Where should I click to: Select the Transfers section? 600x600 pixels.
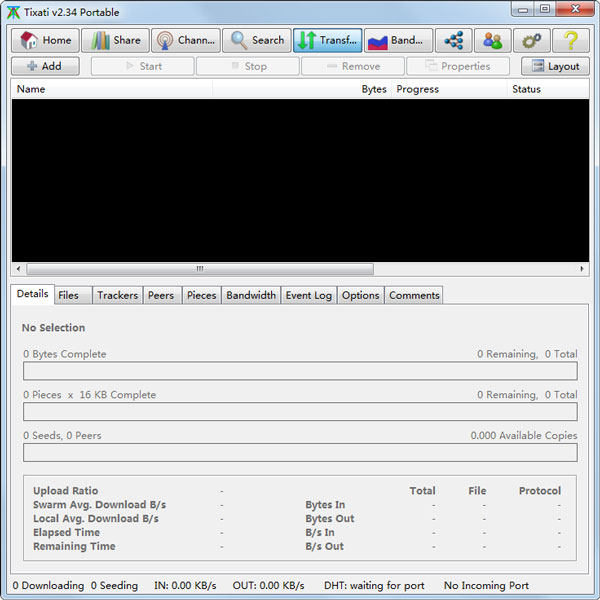pyautogui.click(x=328, y=40)
